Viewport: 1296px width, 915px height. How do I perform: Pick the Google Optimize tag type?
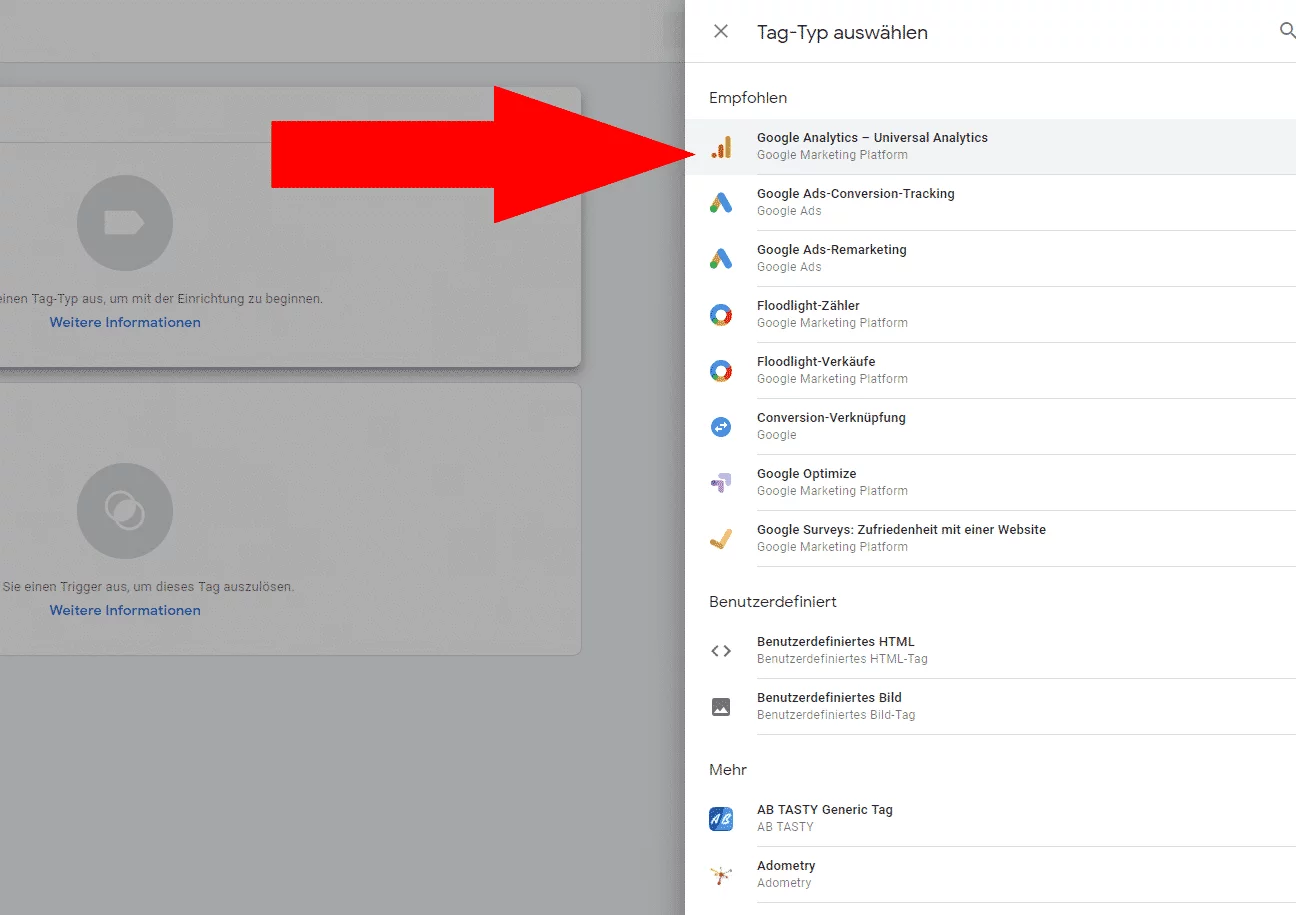click(x=990, y=483)
